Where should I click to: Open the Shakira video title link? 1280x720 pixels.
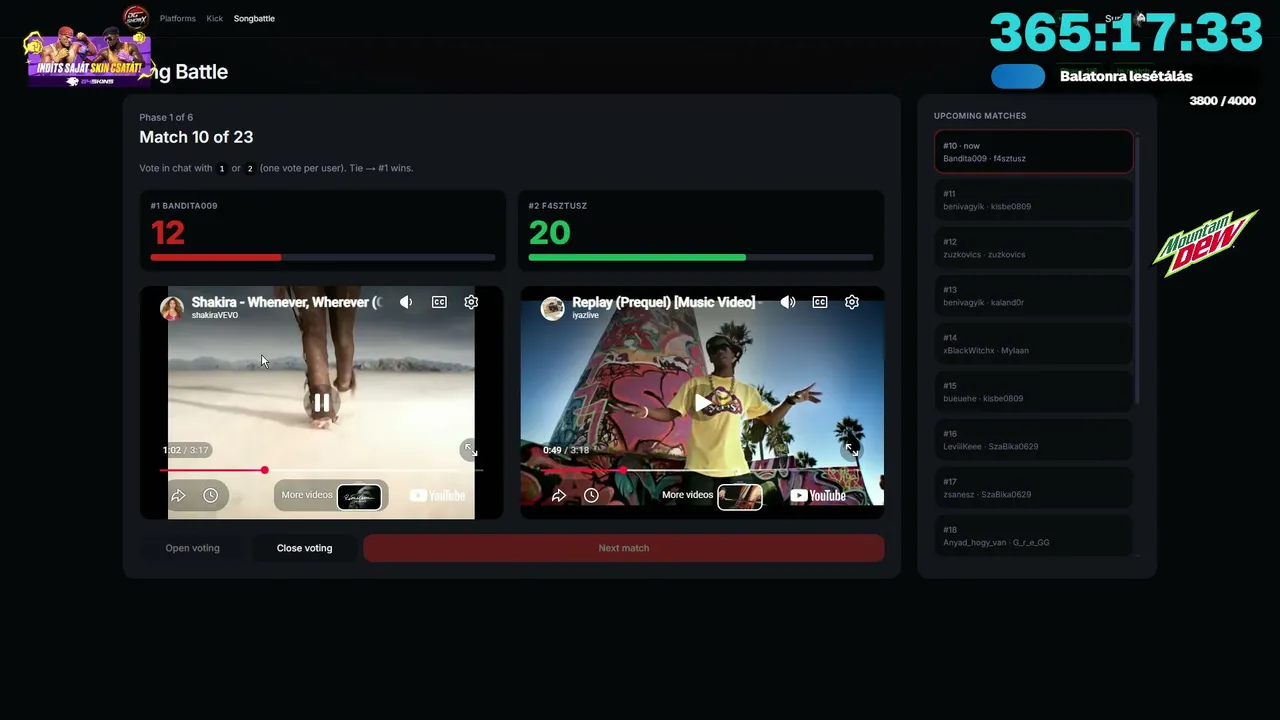pyautogui.click(x=287, y=302)
